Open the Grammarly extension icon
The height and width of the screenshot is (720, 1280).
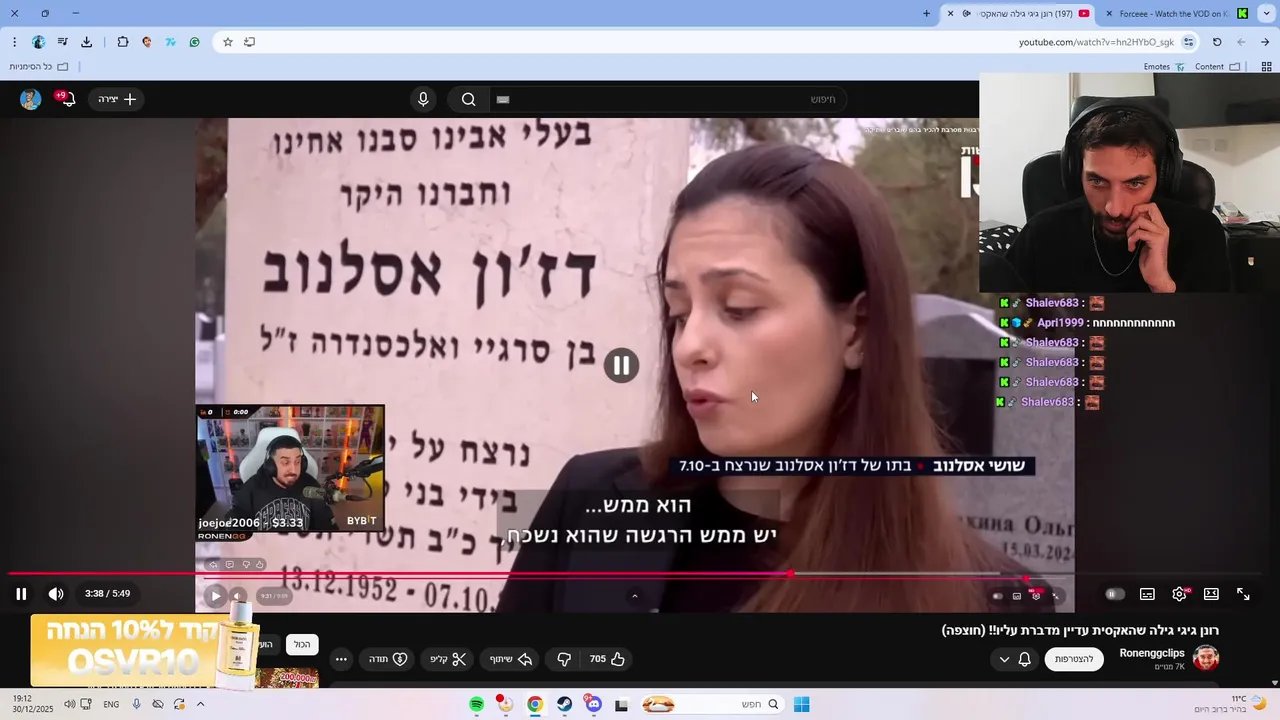coord(194,42)
